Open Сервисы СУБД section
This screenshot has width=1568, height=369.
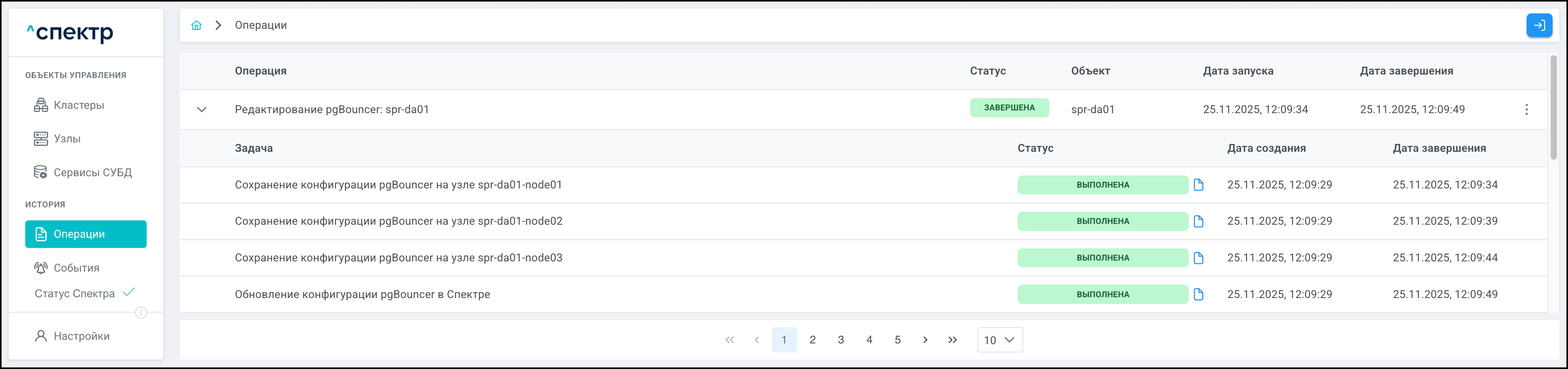(93, 173)
